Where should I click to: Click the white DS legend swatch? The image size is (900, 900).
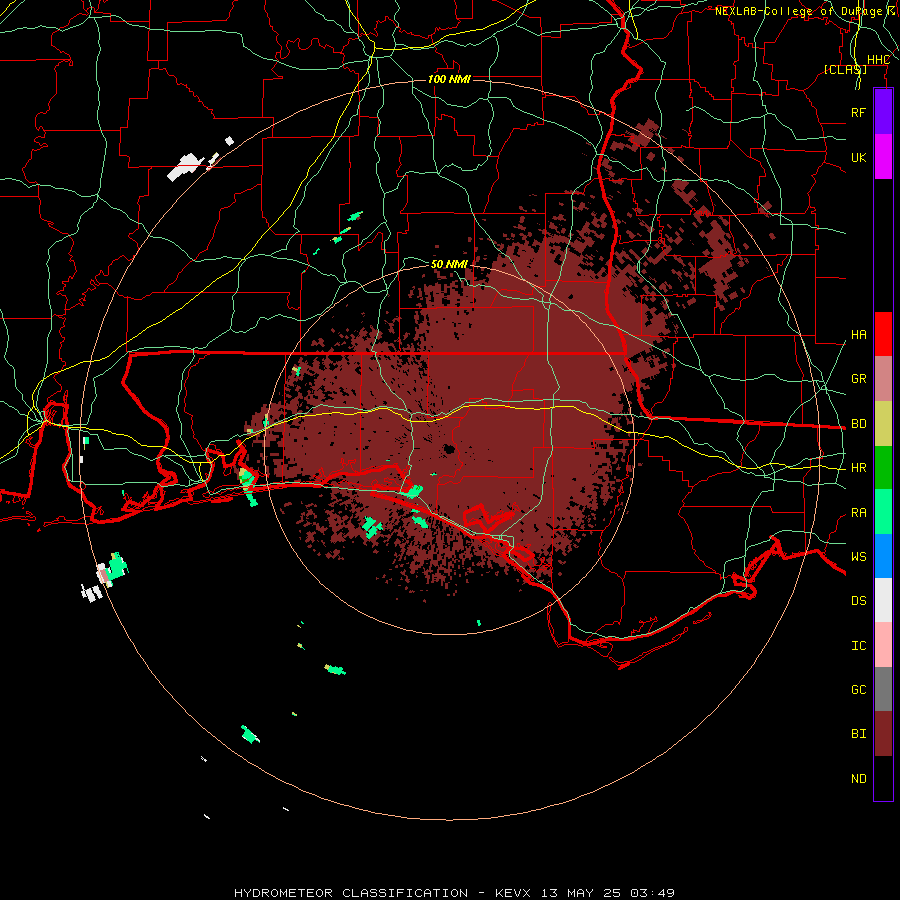click(883, 600)
